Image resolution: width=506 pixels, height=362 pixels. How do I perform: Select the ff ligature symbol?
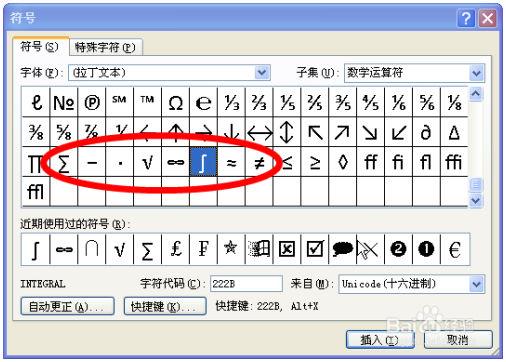pos(371,162)
